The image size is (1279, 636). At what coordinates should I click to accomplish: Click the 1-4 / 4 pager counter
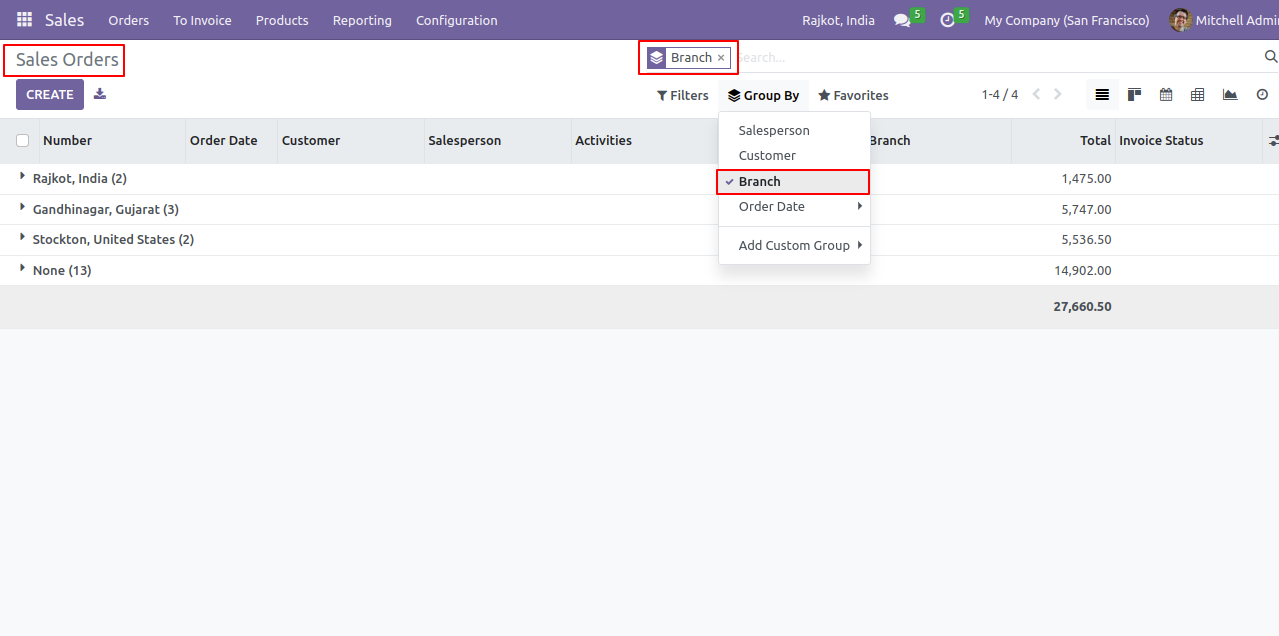point(999,95)
